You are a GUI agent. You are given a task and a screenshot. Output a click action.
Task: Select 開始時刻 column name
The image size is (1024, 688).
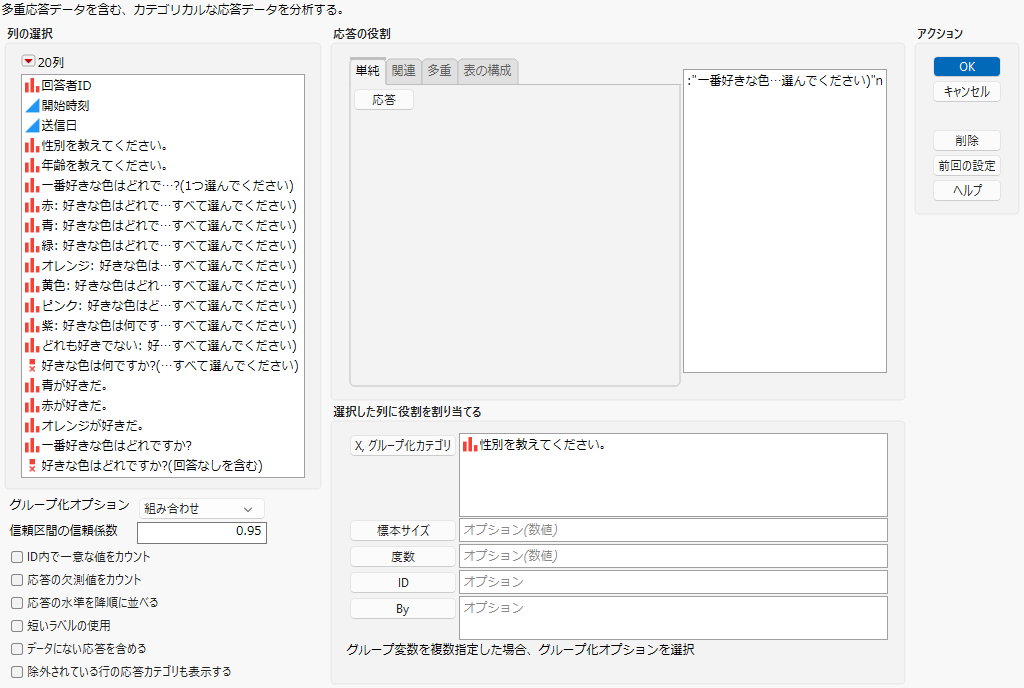(65, 105)
